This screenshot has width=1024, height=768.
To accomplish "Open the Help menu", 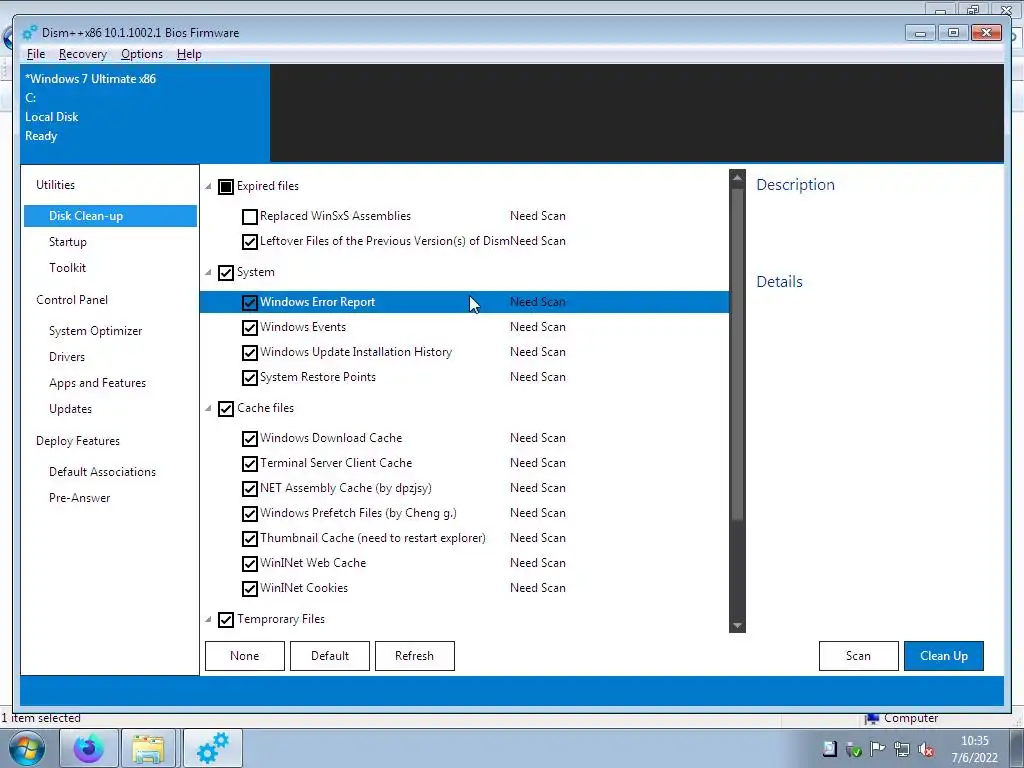I will [189, 54].
